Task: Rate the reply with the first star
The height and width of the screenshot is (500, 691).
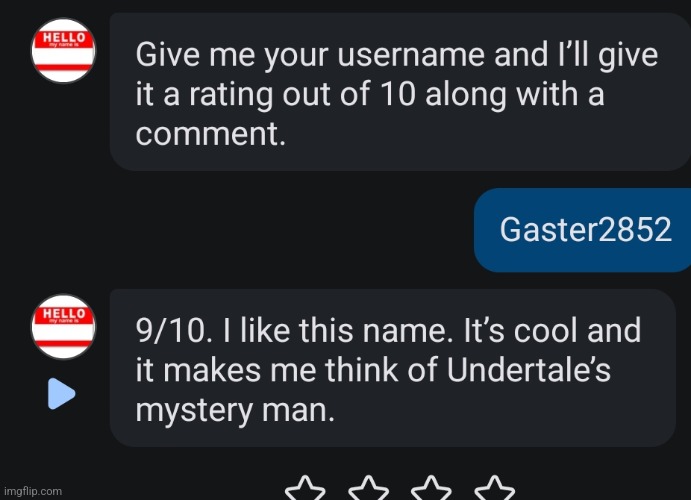Action: click(x=305, y=488)
